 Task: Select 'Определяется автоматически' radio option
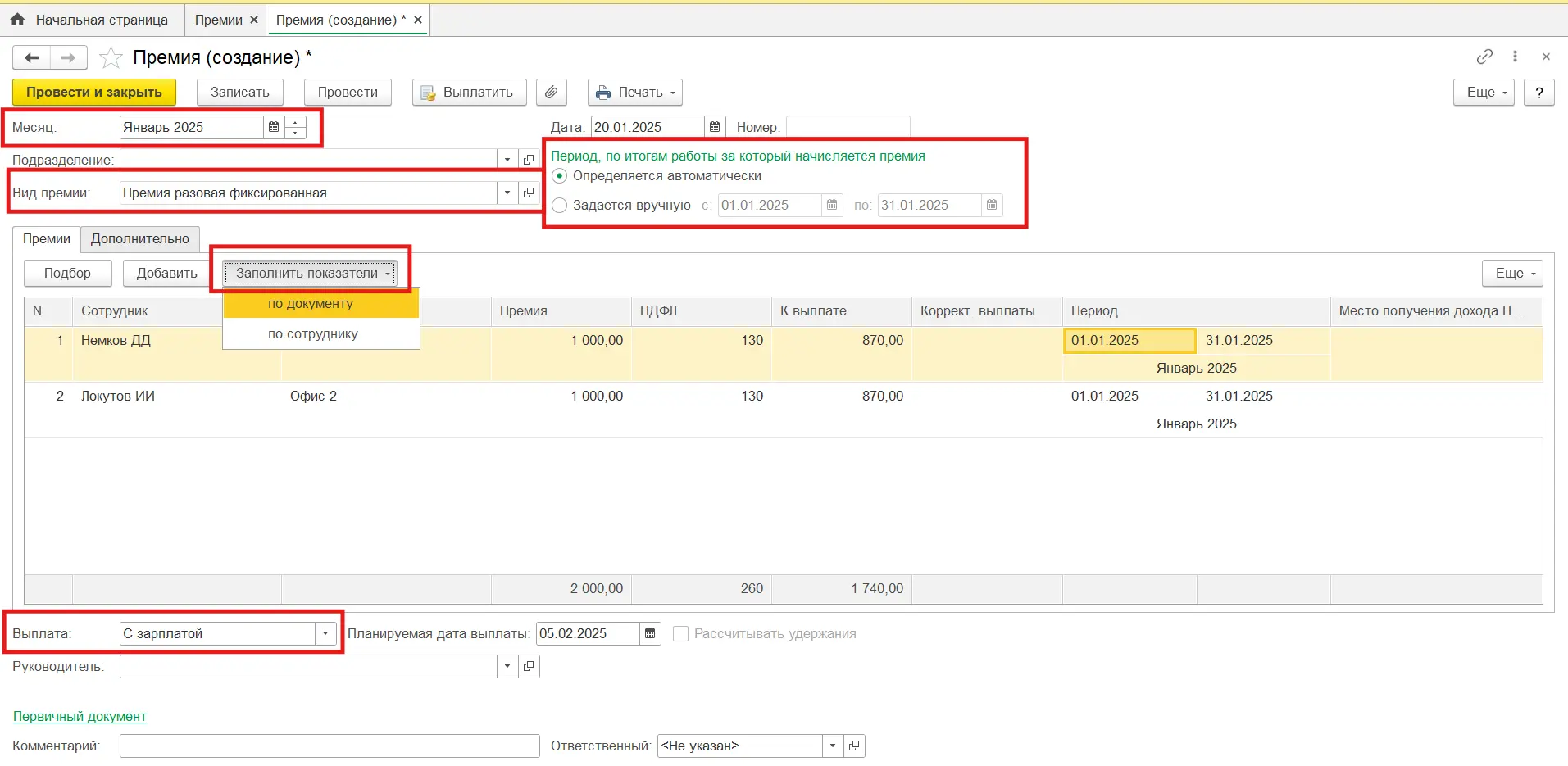(x=560, y=176)
